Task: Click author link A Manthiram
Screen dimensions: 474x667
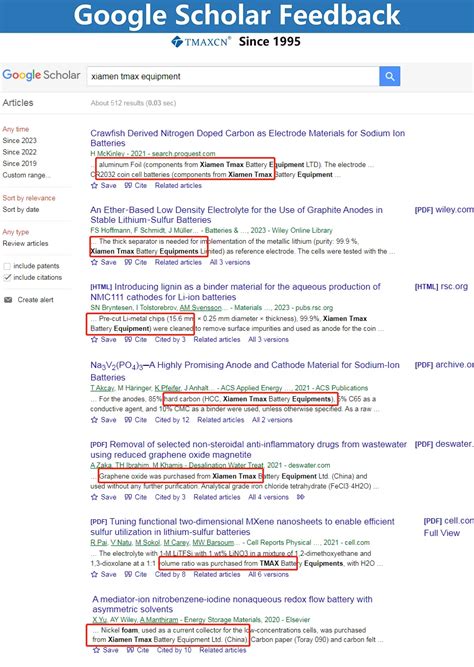Action: (158, 620)
